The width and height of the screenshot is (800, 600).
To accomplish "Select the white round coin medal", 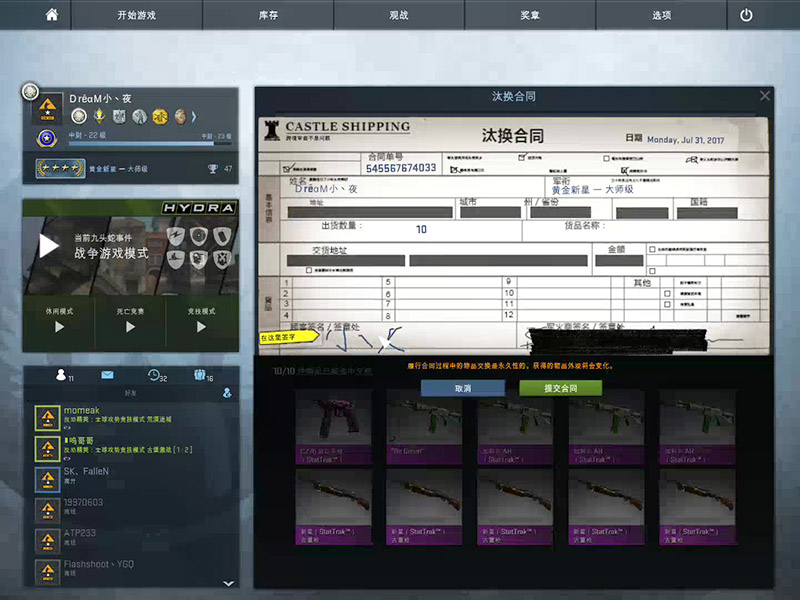I will 79,116.
